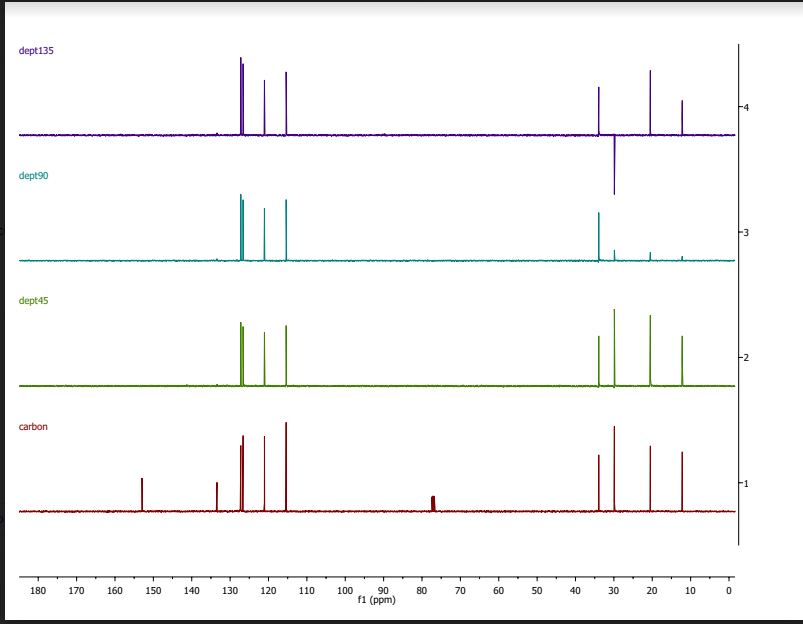Click stack index 4 on right axis

746,108
